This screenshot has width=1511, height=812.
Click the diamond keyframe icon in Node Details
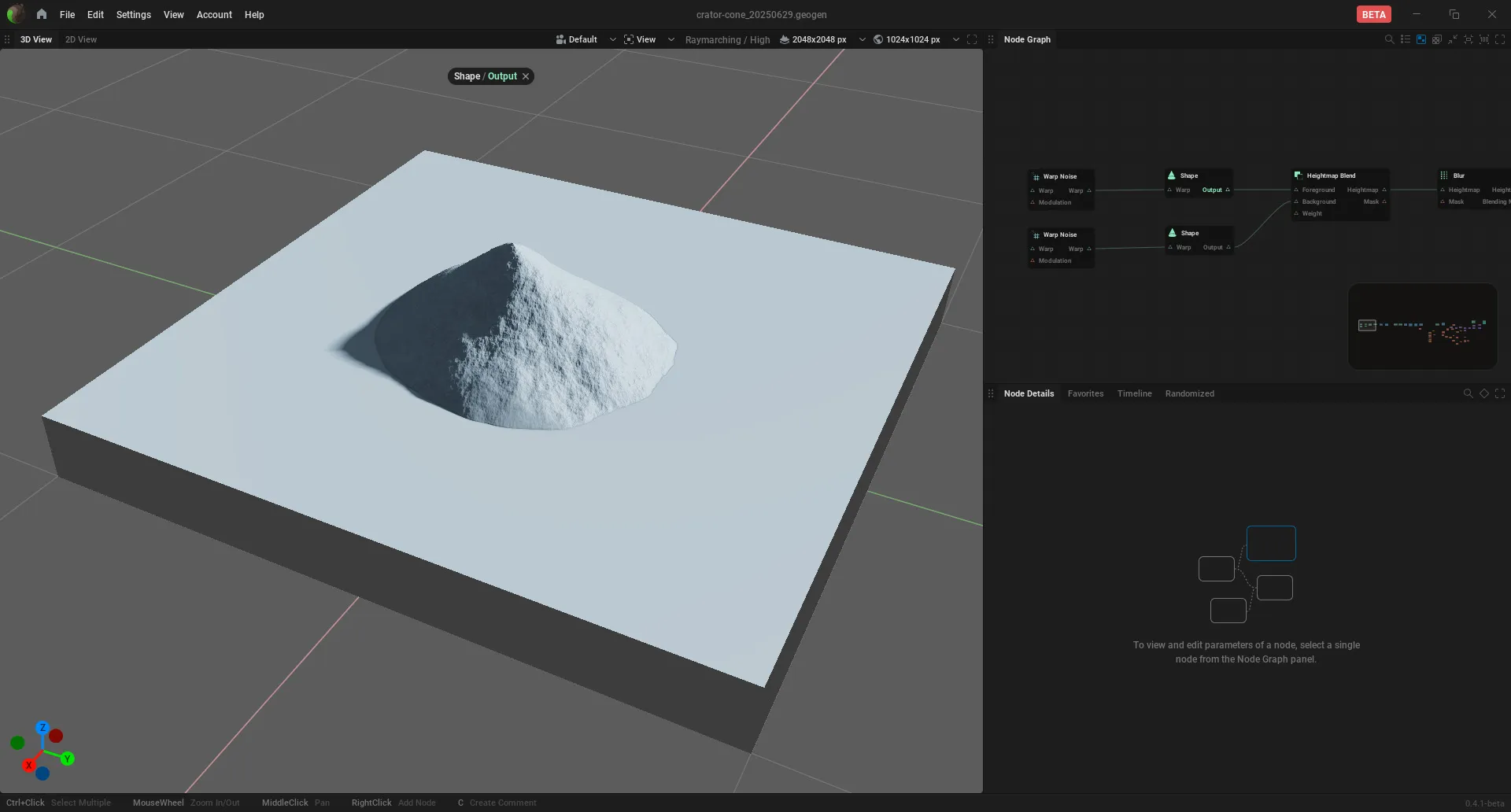[x=1484, y=393]
